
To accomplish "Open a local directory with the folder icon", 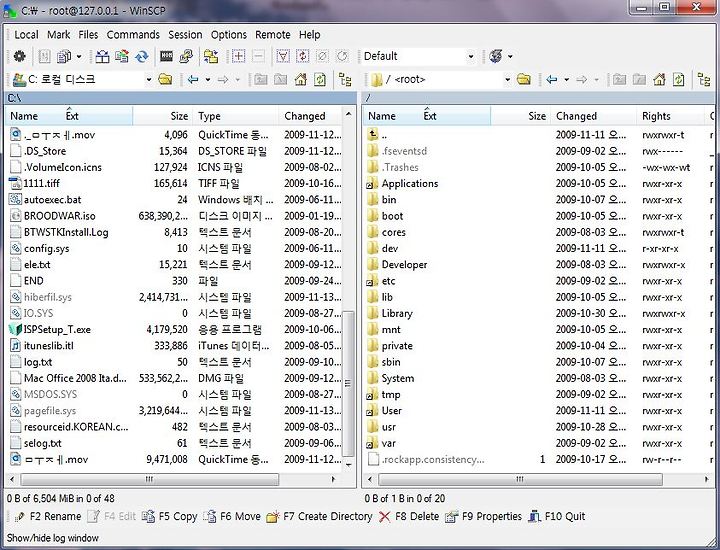I will point(165,79).
